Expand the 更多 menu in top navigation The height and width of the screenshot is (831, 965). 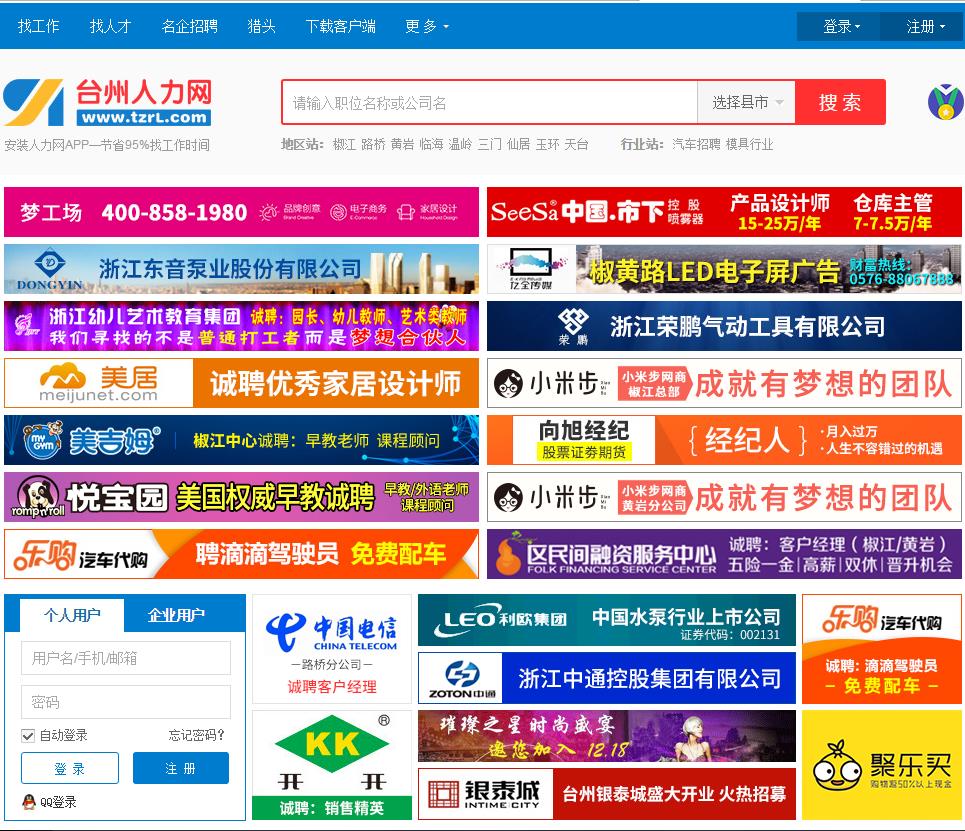[427, 26]
